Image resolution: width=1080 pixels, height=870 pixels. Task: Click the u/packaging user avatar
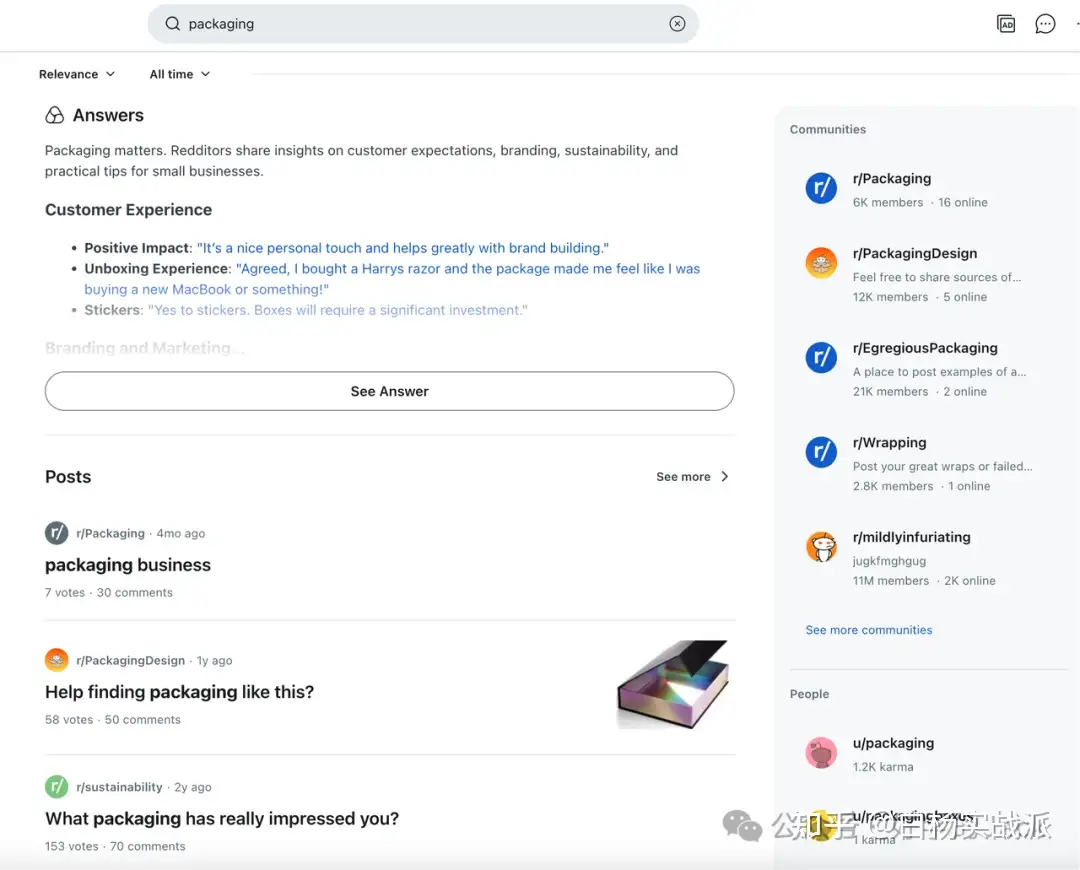821,753
